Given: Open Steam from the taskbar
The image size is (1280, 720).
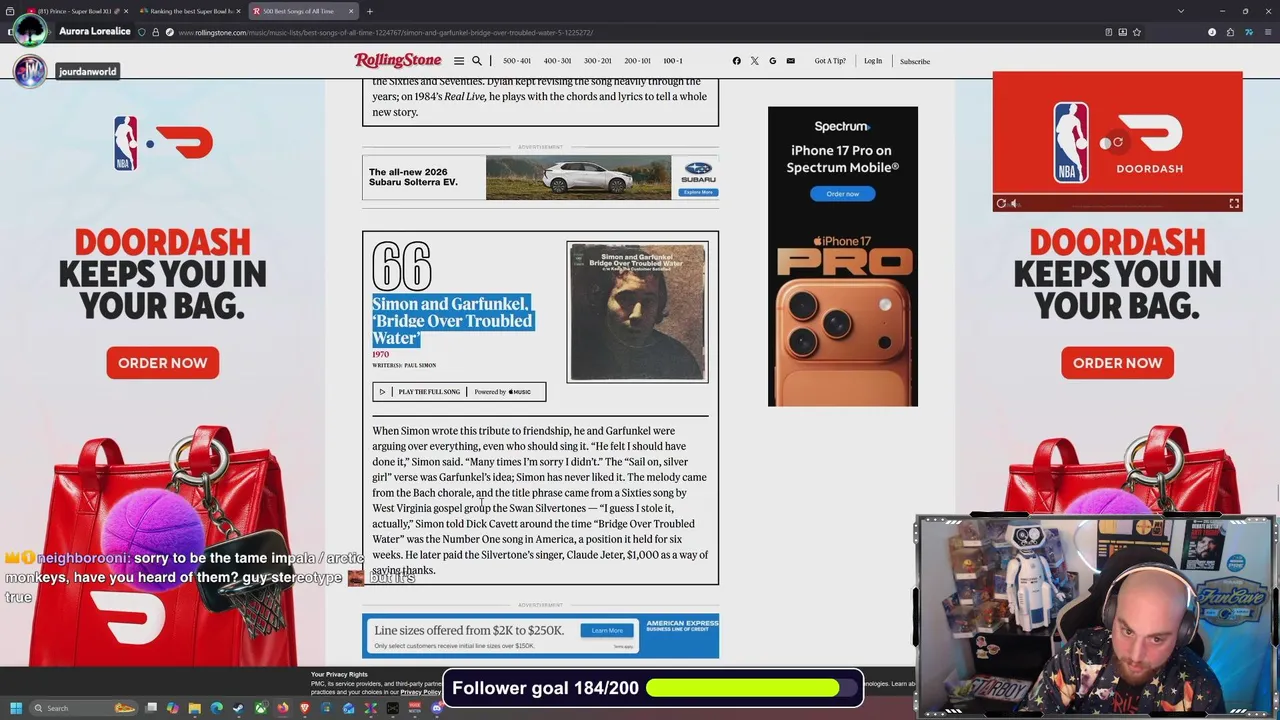Looking at the screenshot, I should tap(238, 708).
